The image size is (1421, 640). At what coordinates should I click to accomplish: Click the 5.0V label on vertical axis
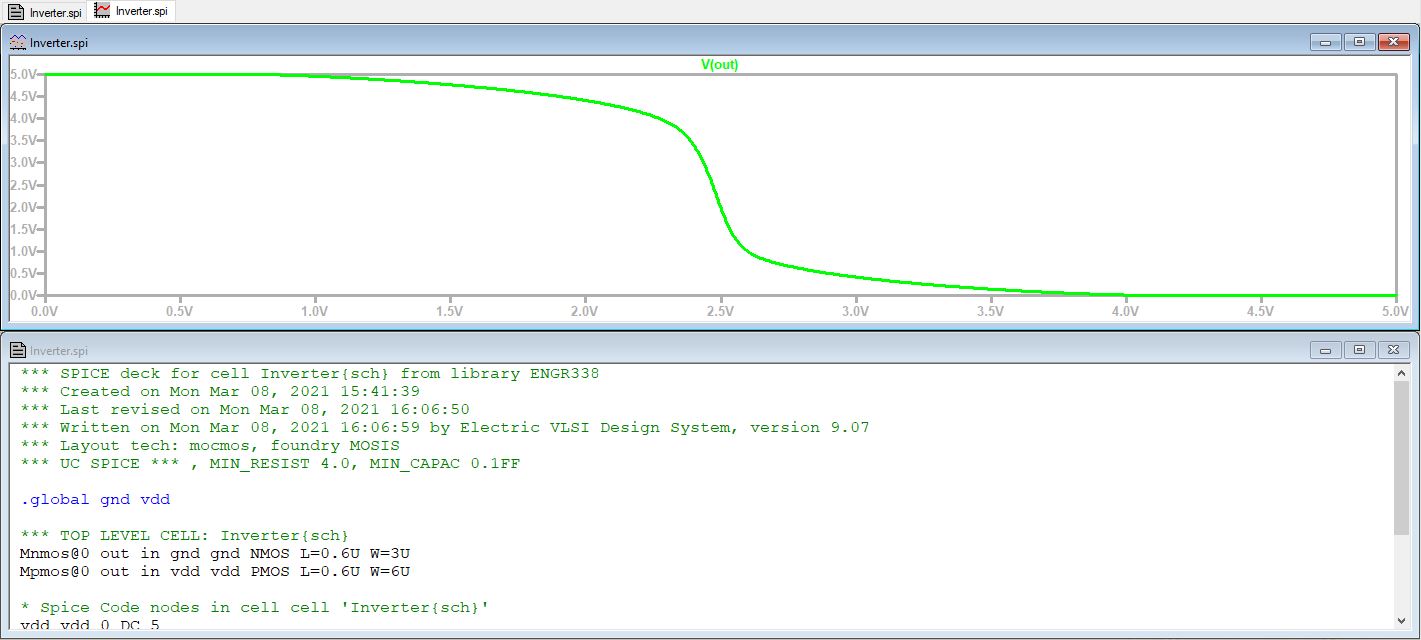point(24,74)
